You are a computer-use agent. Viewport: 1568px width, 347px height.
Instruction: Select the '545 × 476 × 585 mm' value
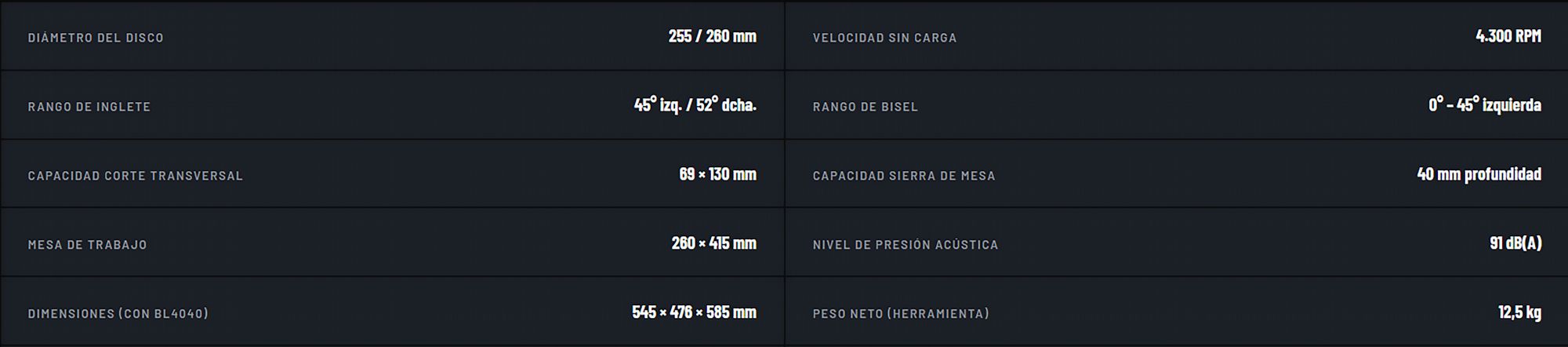694,312
